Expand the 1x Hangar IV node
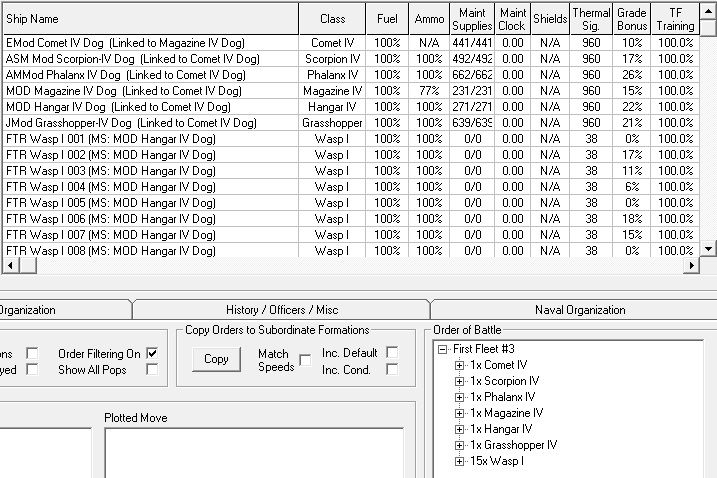717x478 pixels. pyautogui.click(x=460, y=430)
